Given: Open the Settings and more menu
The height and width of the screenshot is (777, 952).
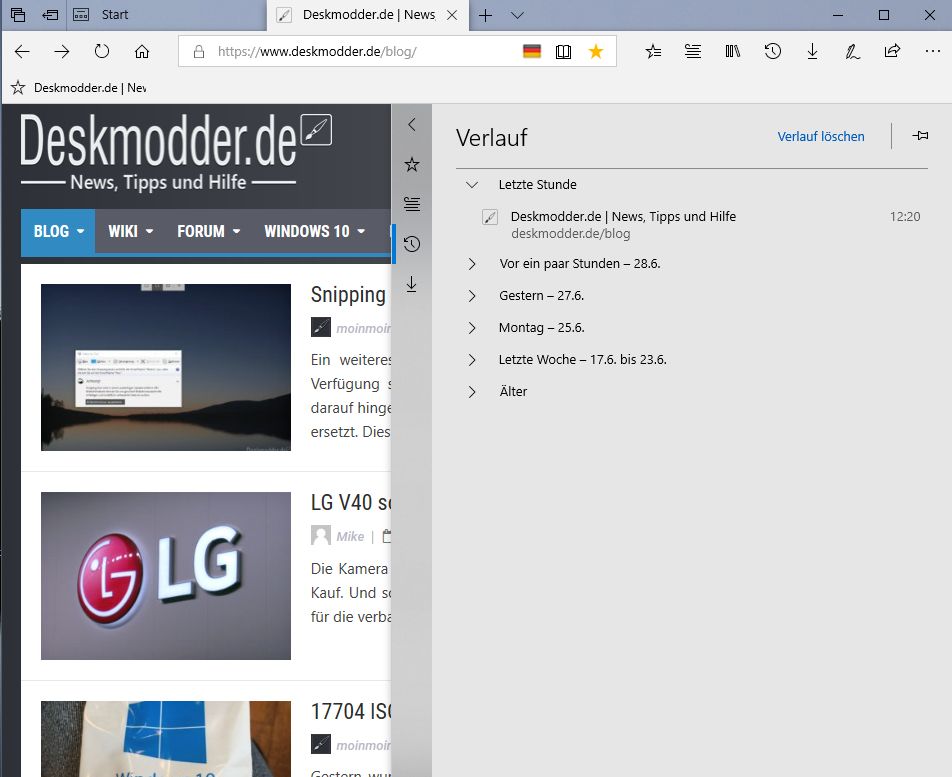Looking at the screenshot, I should point(933,52).
